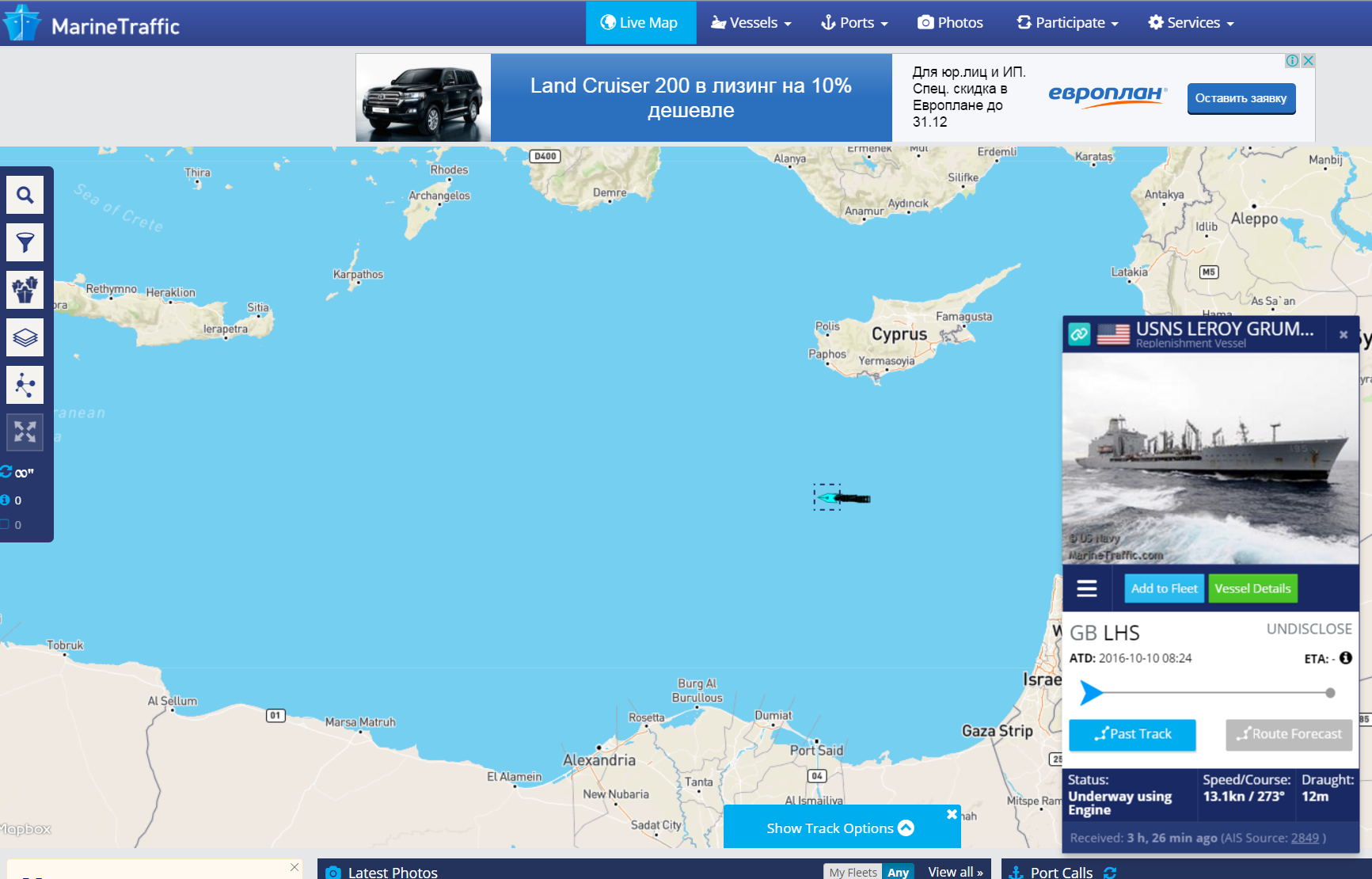
Task: Switch to the Live Map tab
Action: [640, 23]
